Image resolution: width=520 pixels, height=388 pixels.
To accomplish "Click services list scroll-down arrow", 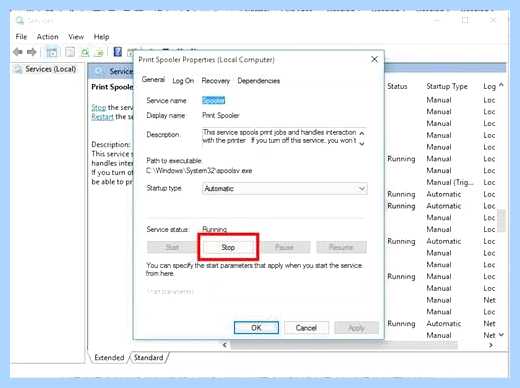I will pos(501,334).
